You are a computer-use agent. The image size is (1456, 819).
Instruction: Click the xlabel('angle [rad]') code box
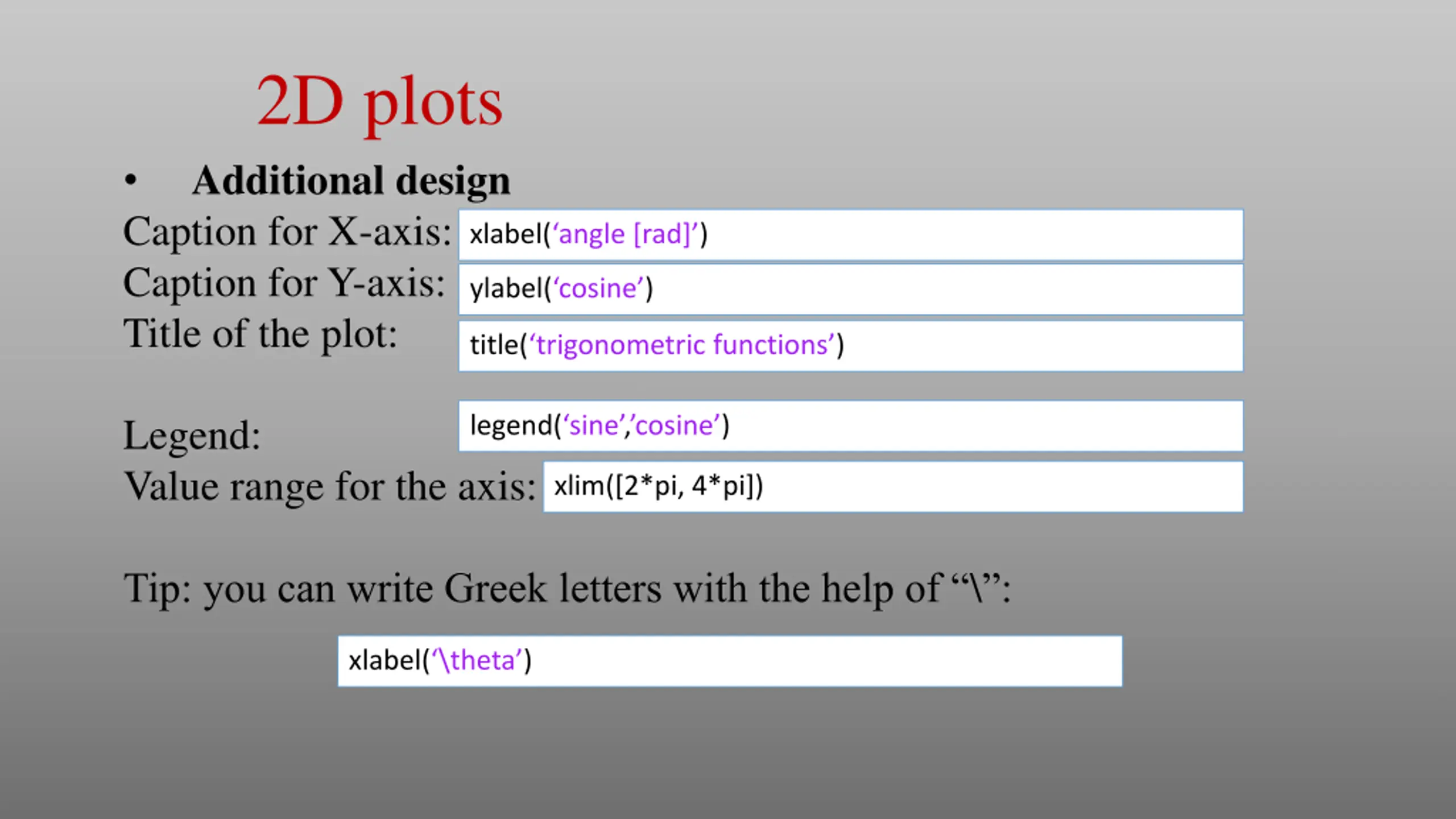tap(851, 235)
